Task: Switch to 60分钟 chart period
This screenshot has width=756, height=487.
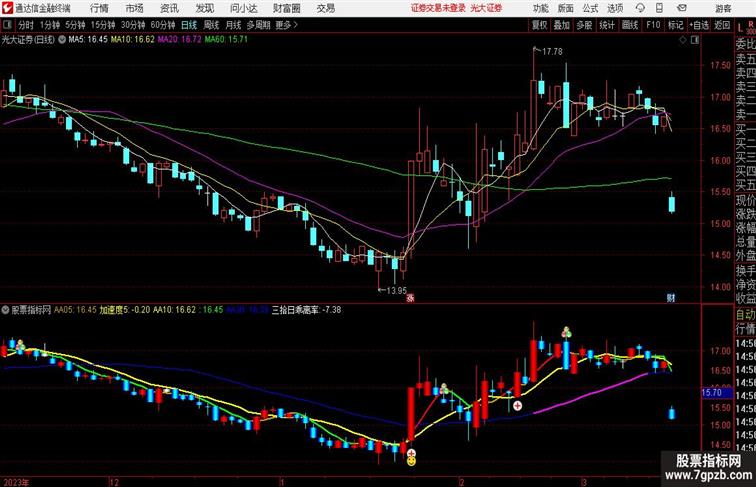Action: coord(163,25)
